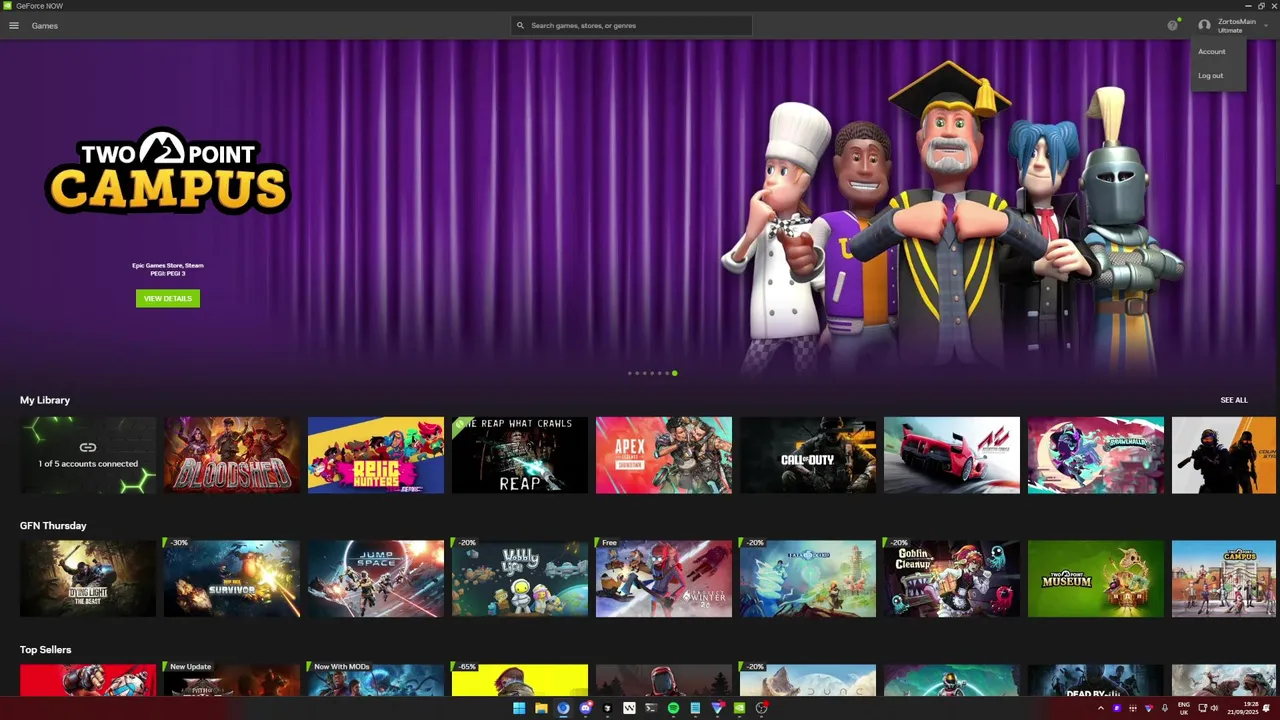This screenshot has width=1280, height=720.
Task: Open Dying Light The Beast tile
Action: pyautogui.click(x=88, y=579)
